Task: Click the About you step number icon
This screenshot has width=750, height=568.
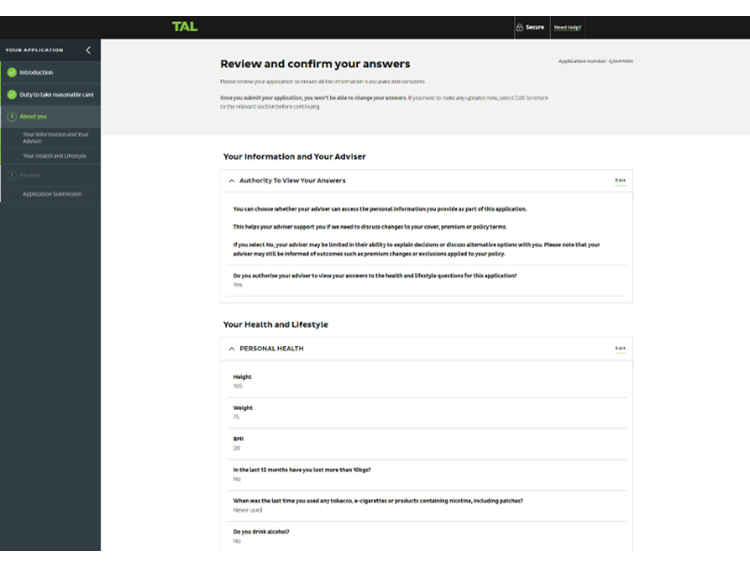Action: (x=12, y=116)
